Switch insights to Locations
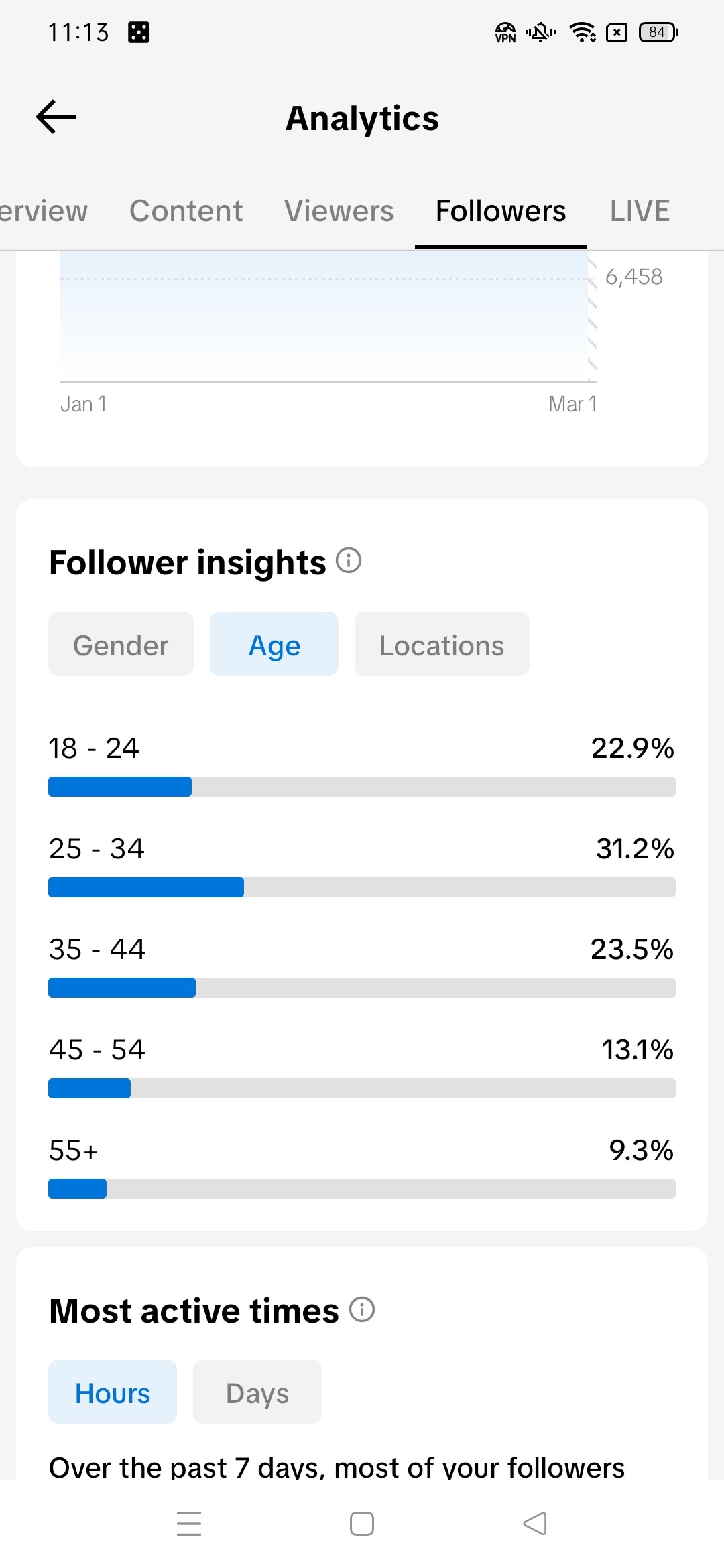 tap(442, 645)
